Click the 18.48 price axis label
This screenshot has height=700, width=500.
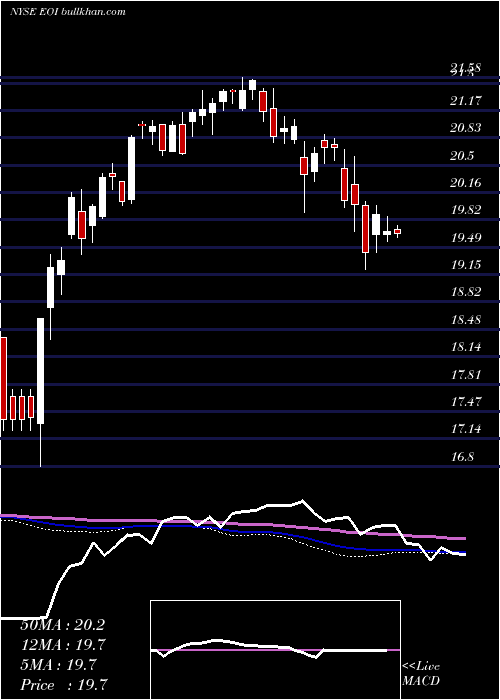tap(466, 320)
